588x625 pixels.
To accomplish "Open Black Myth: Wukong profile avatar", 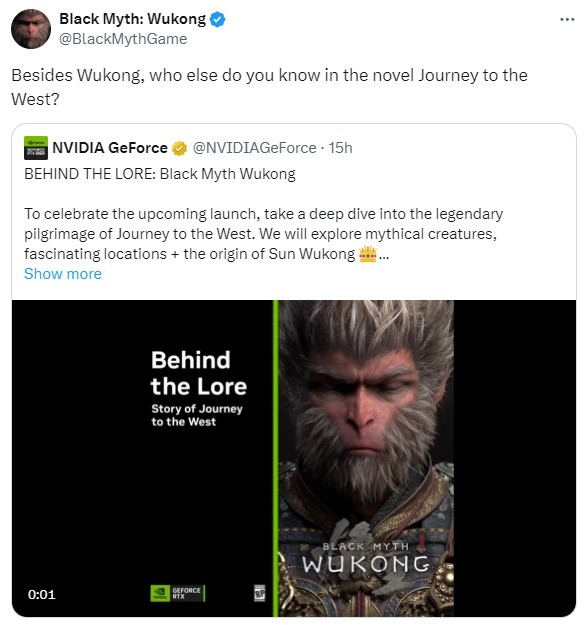I will 31,29.
